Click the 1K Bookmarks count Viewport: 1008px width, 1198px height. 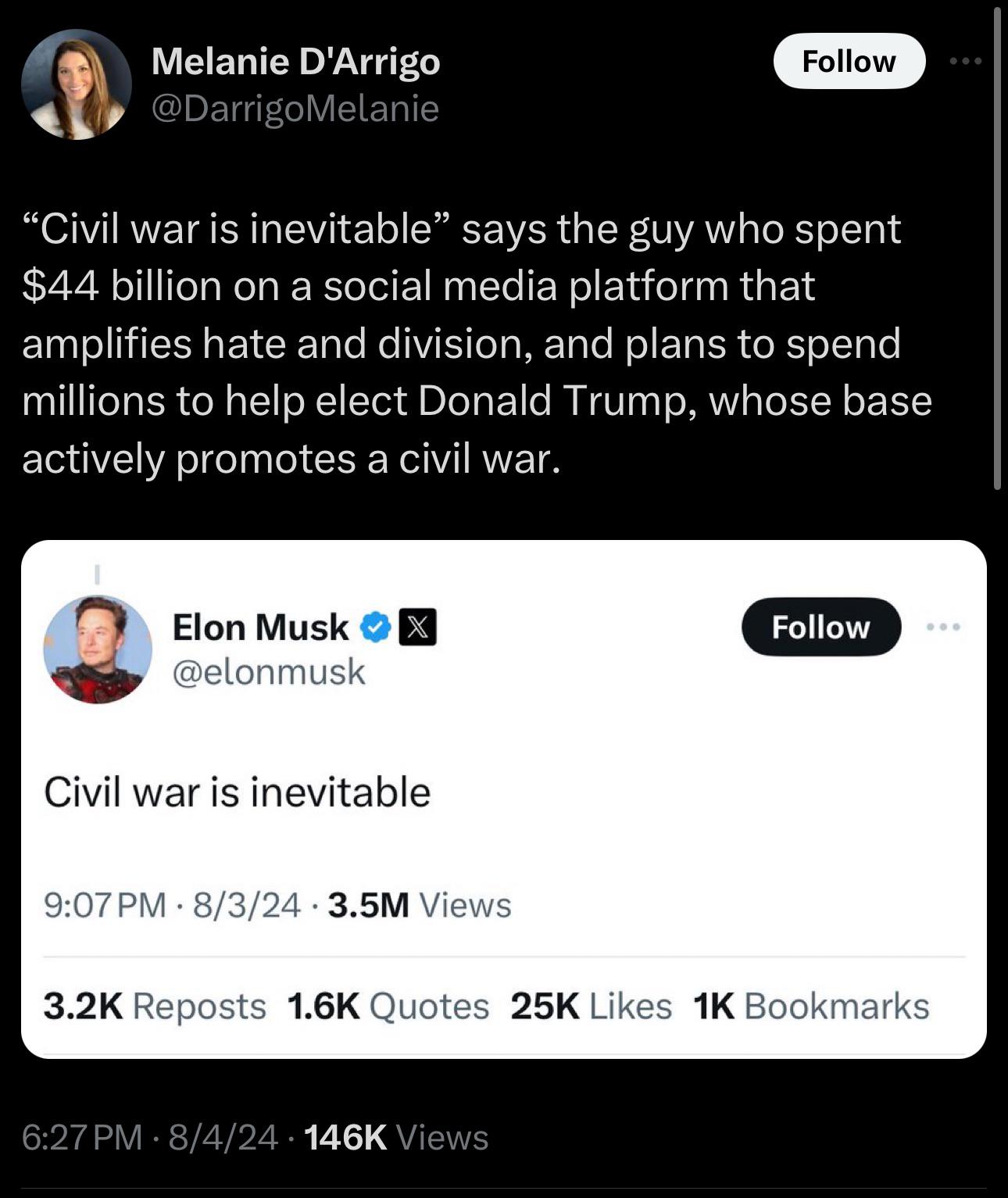coord(810,1006)
